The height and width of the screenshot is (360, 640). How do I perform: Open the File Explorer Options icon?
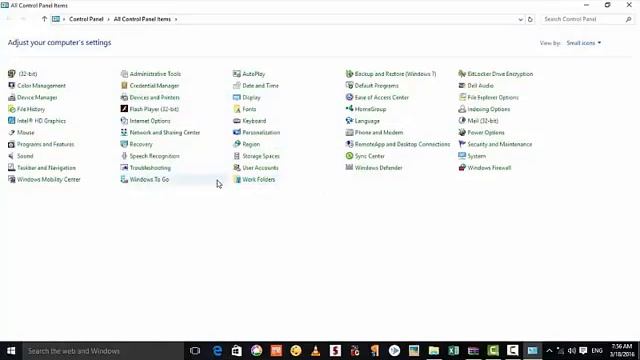462,98
